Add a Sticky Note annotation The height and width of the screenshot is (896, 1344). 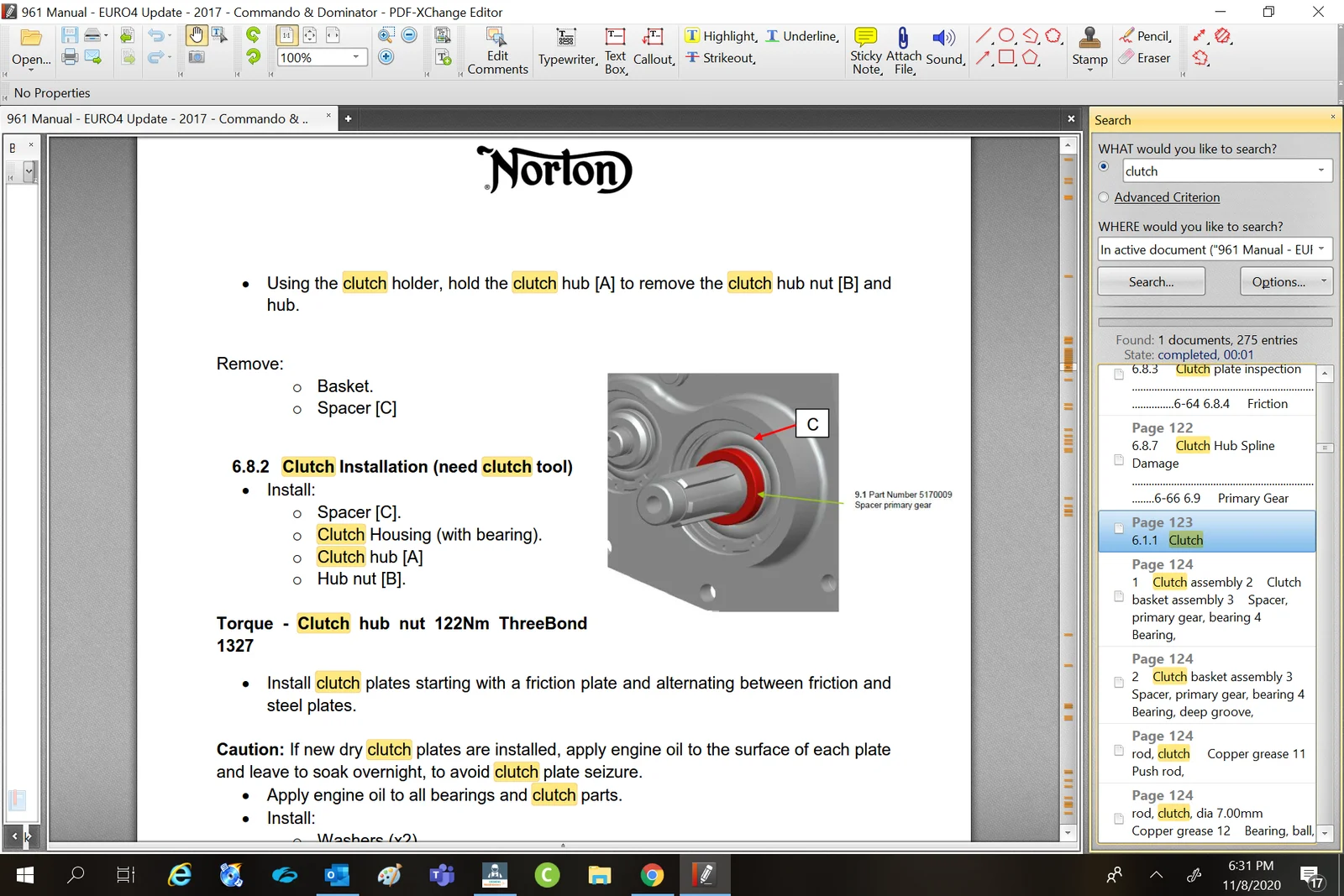pos(866,49)
